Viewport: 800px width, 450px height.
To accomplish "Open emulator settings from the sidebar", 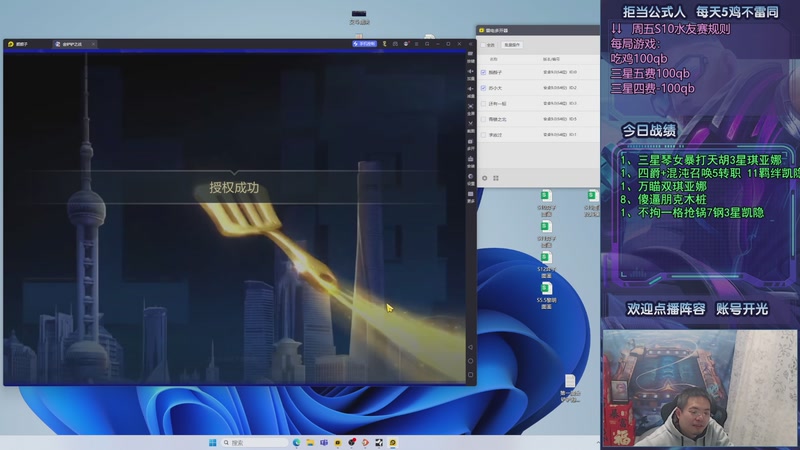I will click(470, 179).
